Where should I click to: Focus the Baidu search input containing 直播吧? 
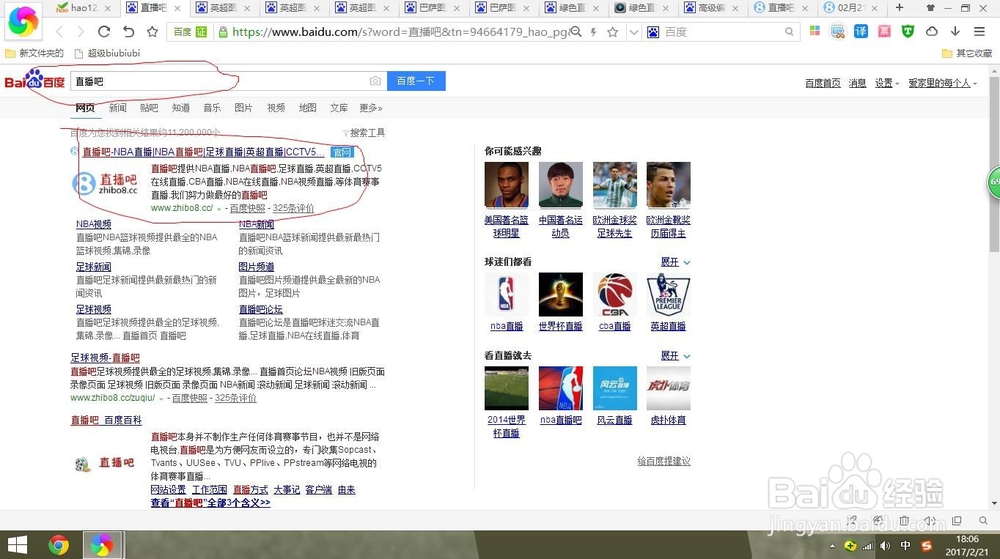pos(228,81)
